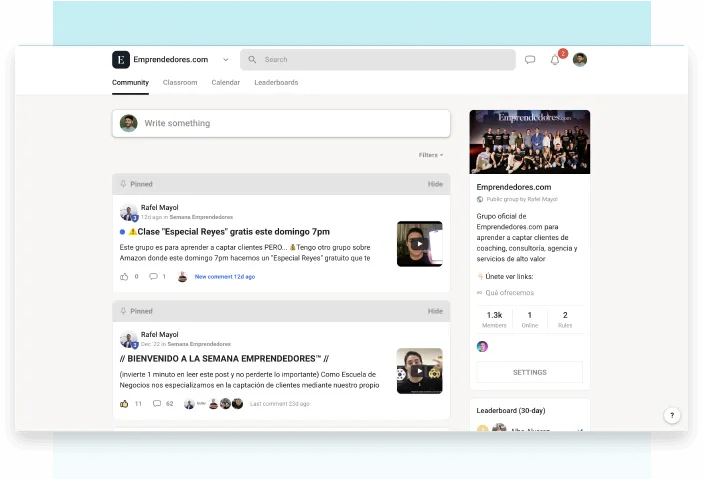The width and height of the screenshot is (704, 479).
Task: Open the profile avatar in header
Action: pos(580,60)
